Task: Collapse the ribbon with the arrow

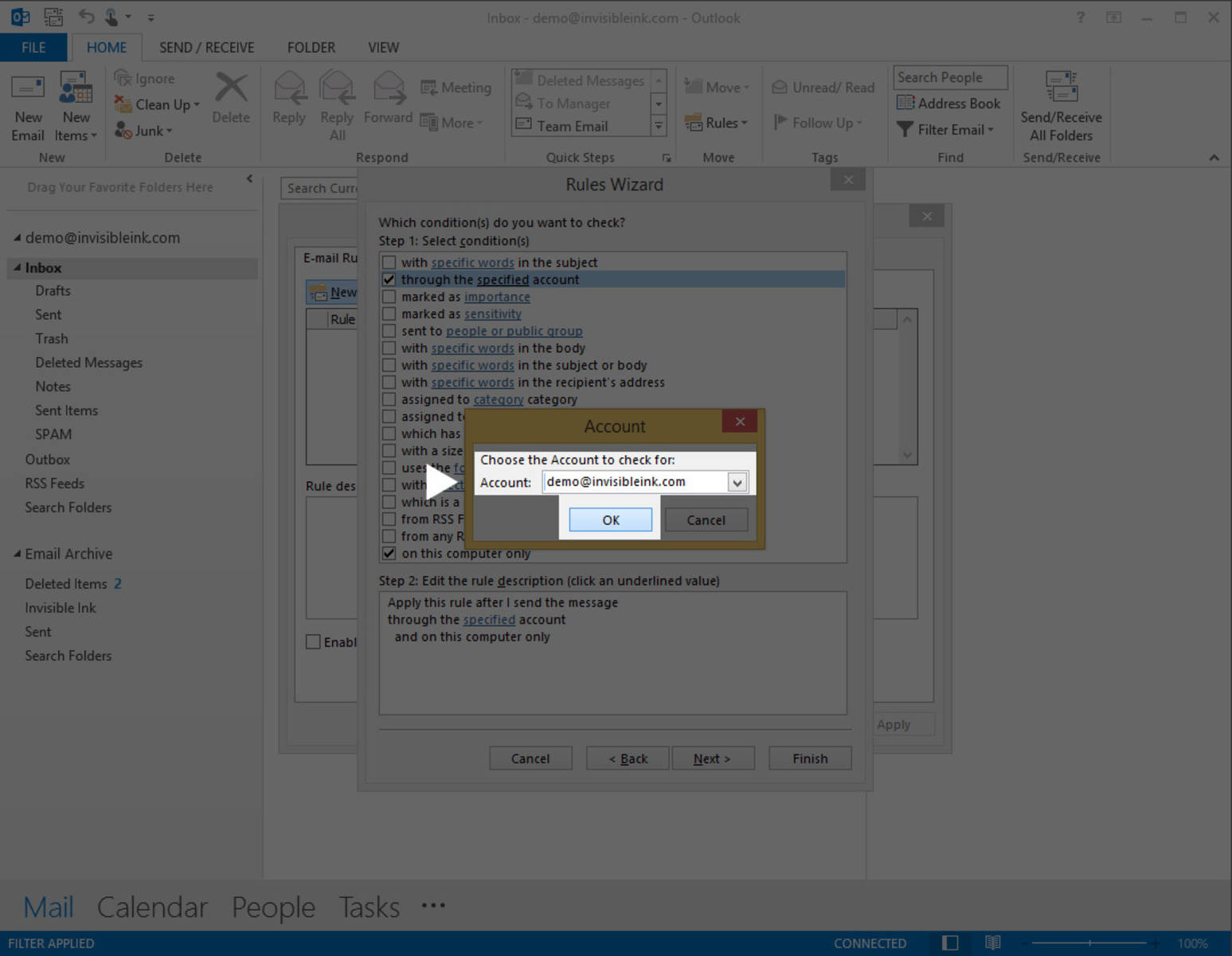Action: pos(1214,158)
